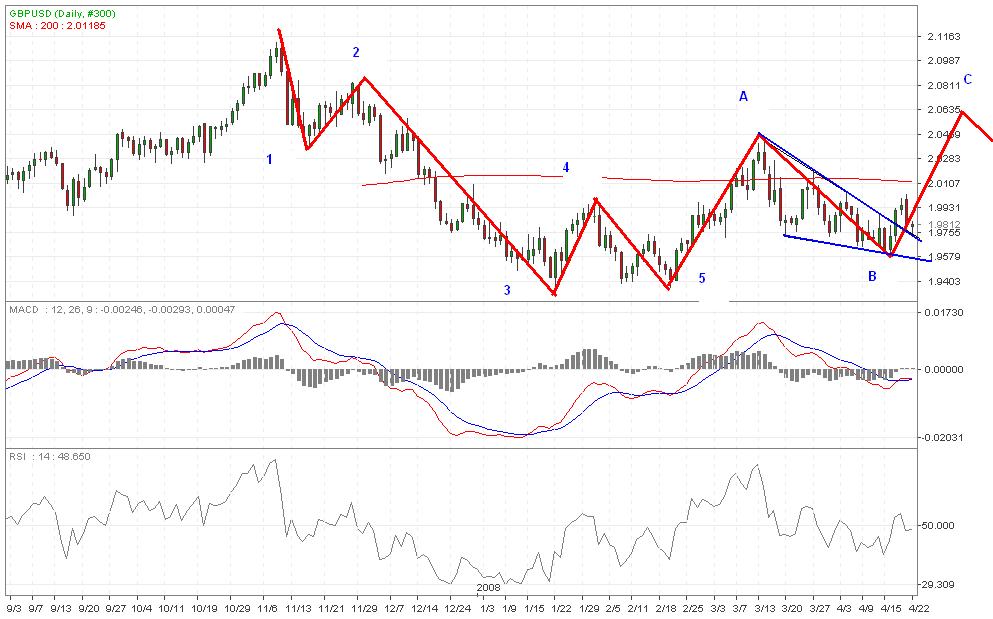Click the 12/14 date on the time axis

pos(426,608)
